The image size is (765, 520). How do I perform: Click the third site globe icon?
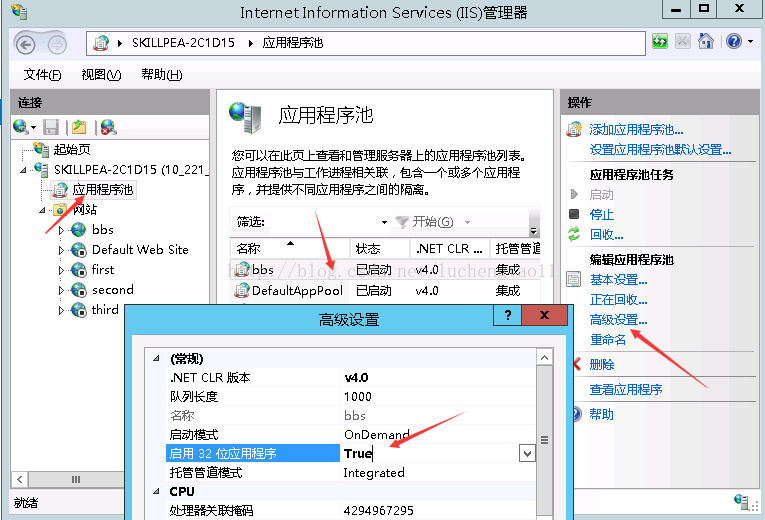[79, 310]
